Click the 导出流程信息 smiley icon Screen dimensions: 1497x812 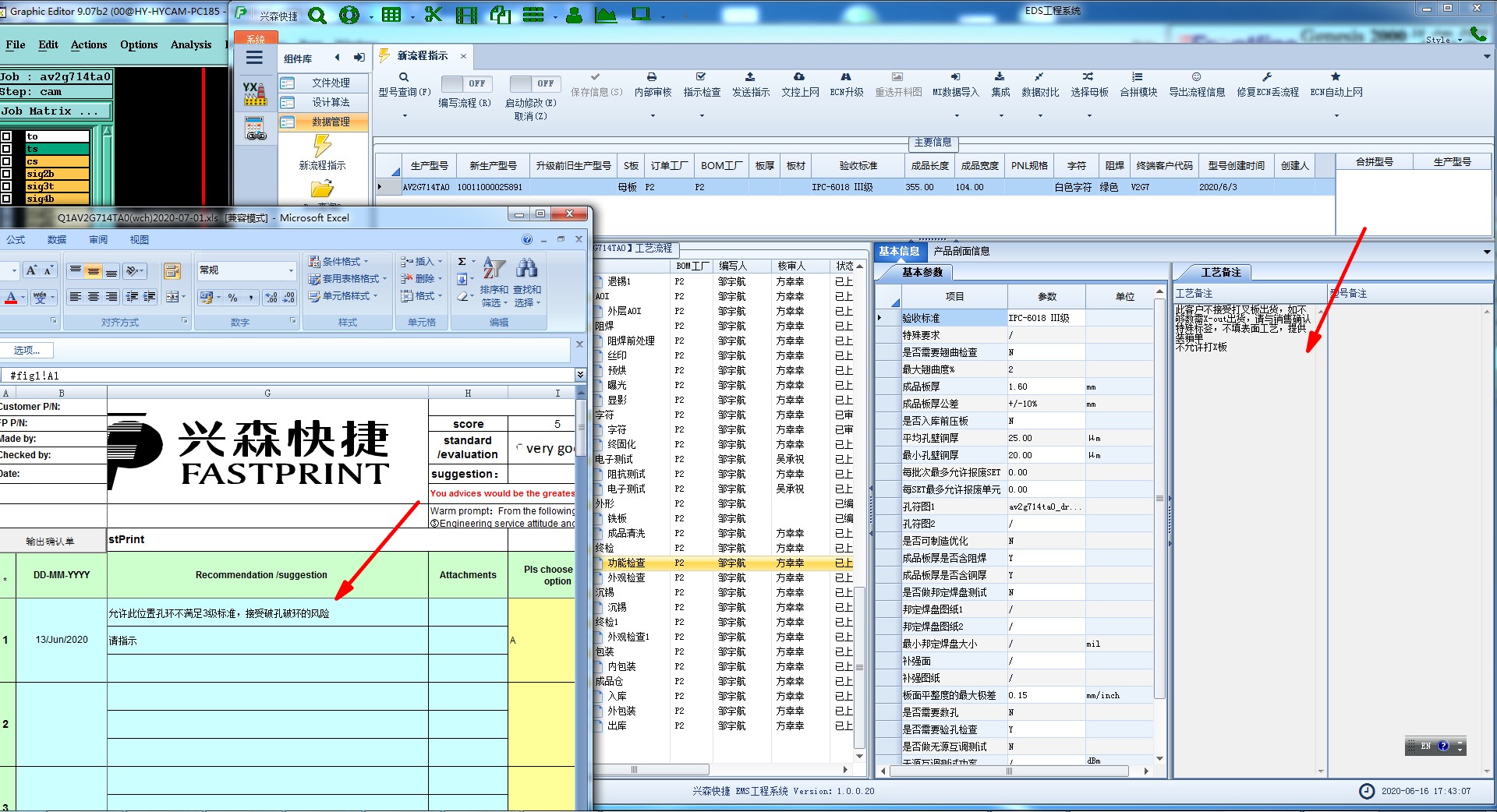[x=1196, y=77]
